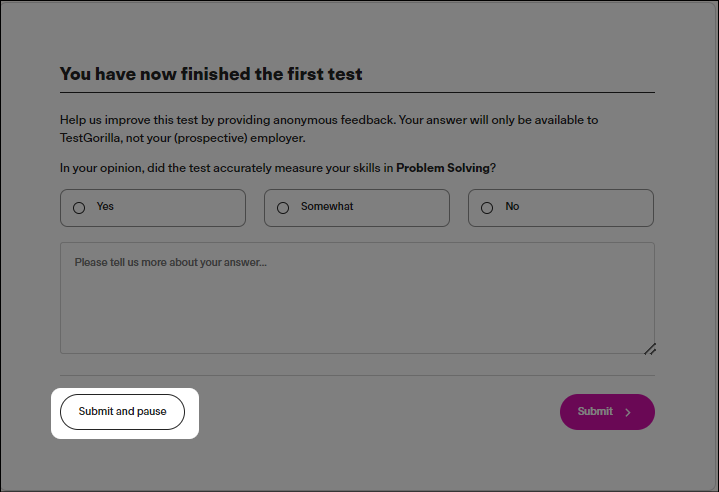The image size is (719, 492).
Task: Select the No radio circle
Action: pos(487,208)
